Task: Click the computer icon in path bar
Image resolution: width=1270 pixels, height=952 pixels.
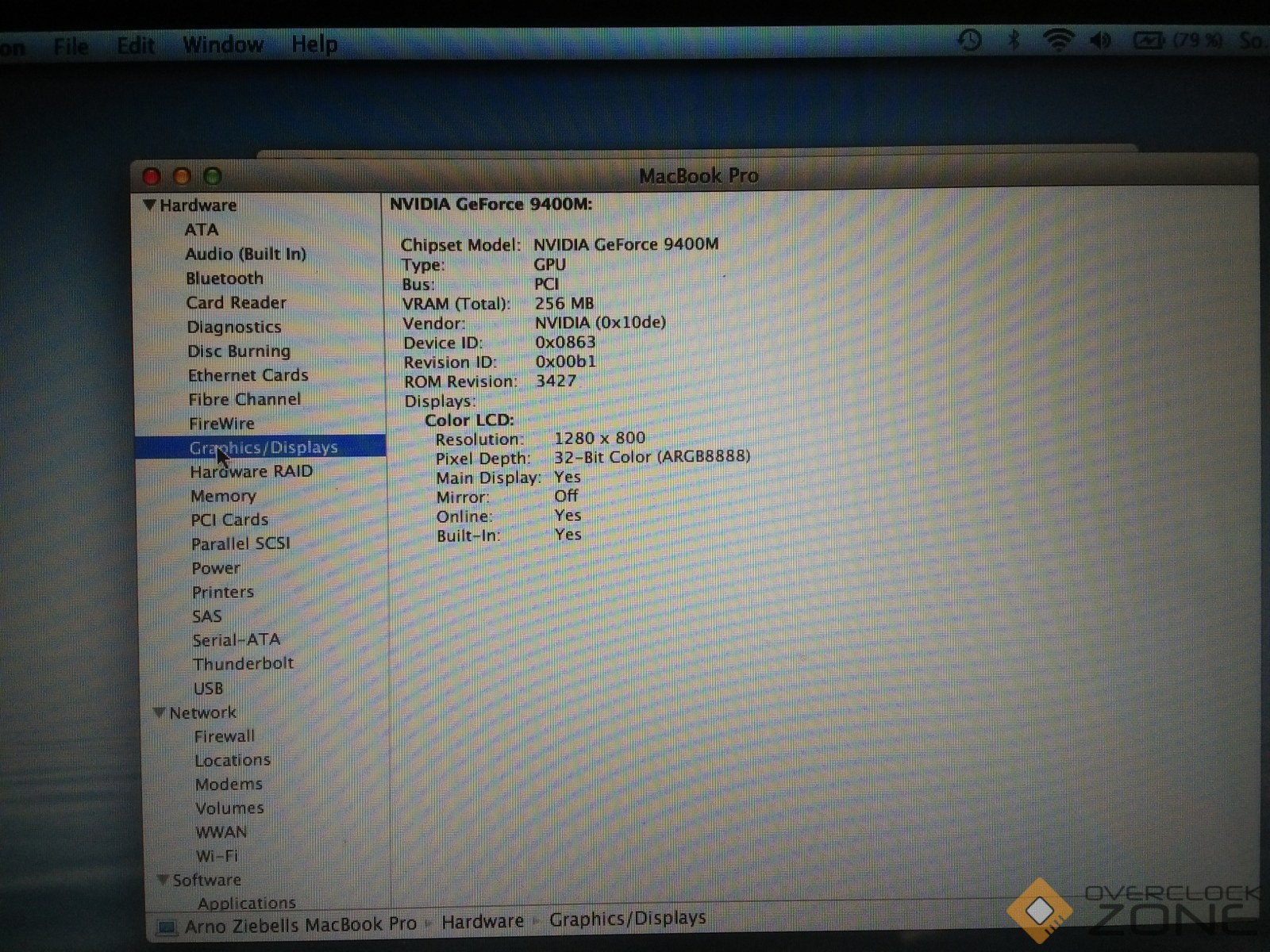Action: pos(167,927)
